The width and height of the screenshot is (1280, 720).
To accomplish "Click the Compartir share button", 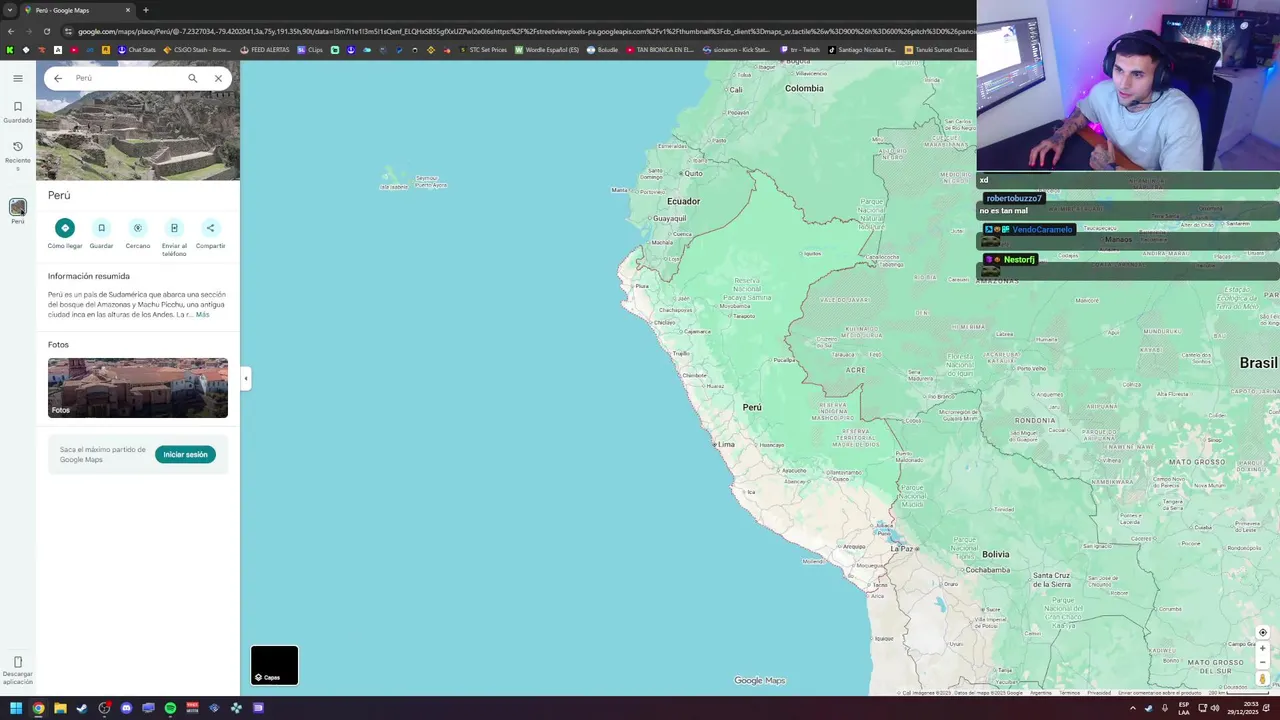I will [x=210, y=233].
